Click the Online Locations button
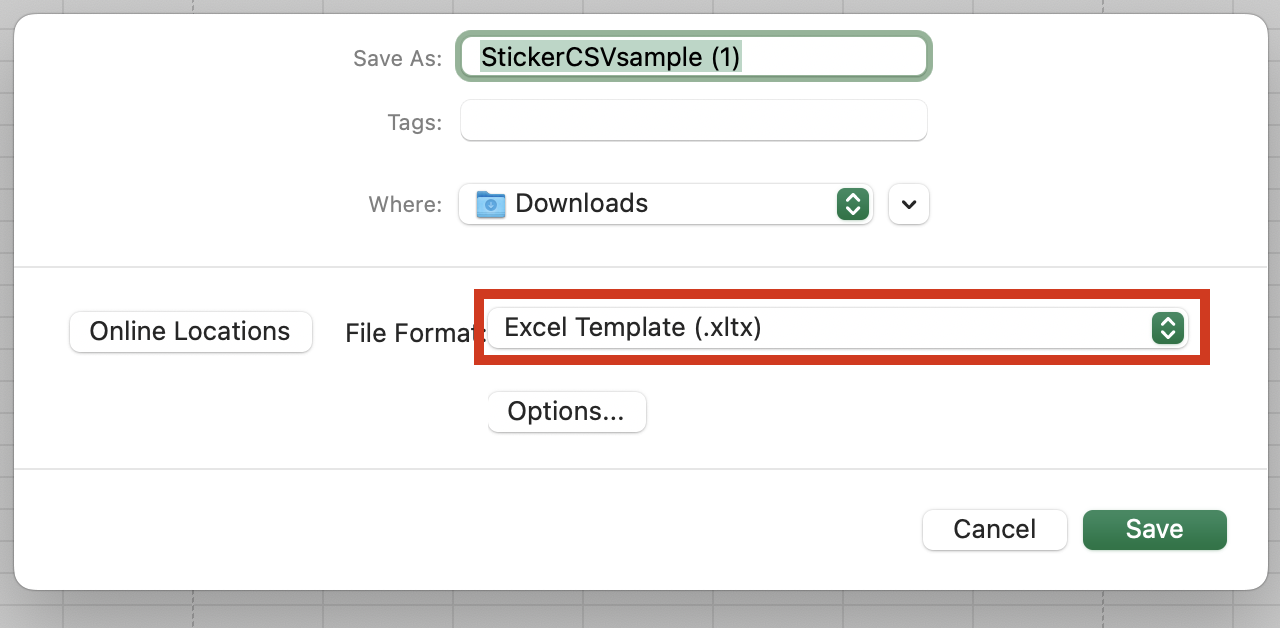Image resolution: width=1280 pixels, height=628 pixels. click(x=190, y=332)
